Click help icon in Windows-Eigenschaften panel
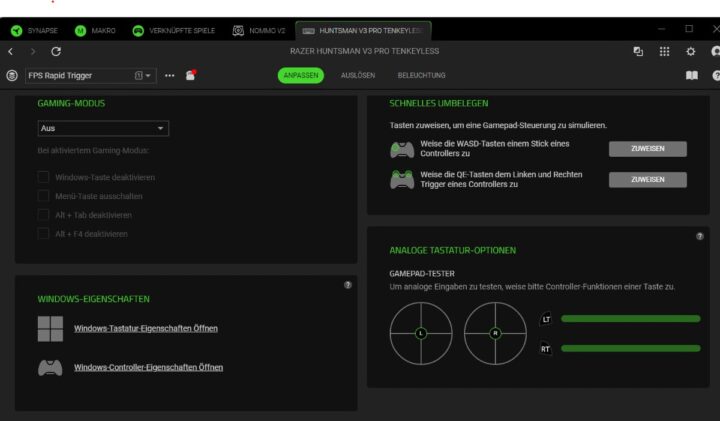Image resolution: width=720 pixels, height=421 pixels. tap(347, 285)
